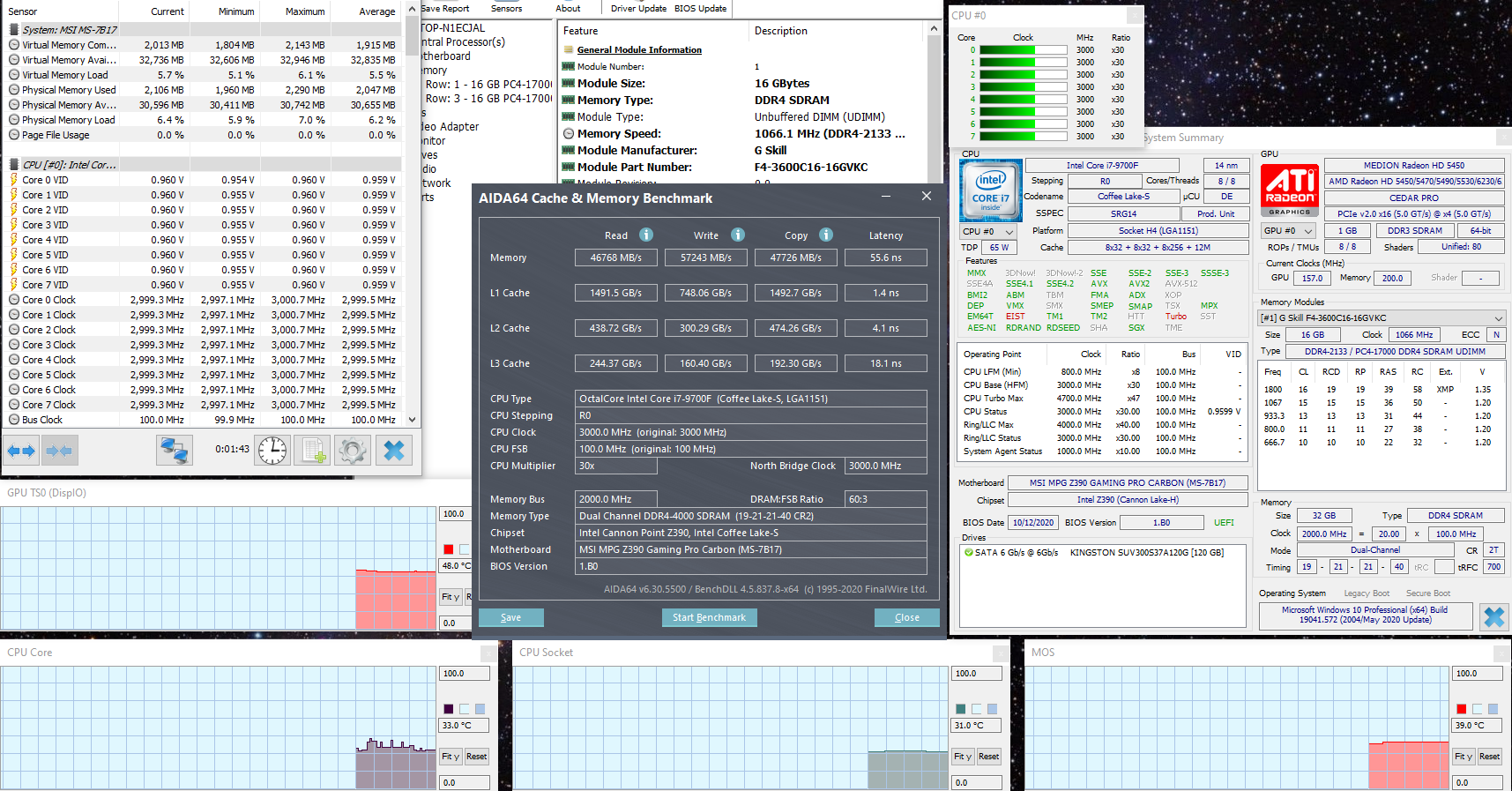Click the Intel Core i7 logo in System Summary

coord(990,190)
